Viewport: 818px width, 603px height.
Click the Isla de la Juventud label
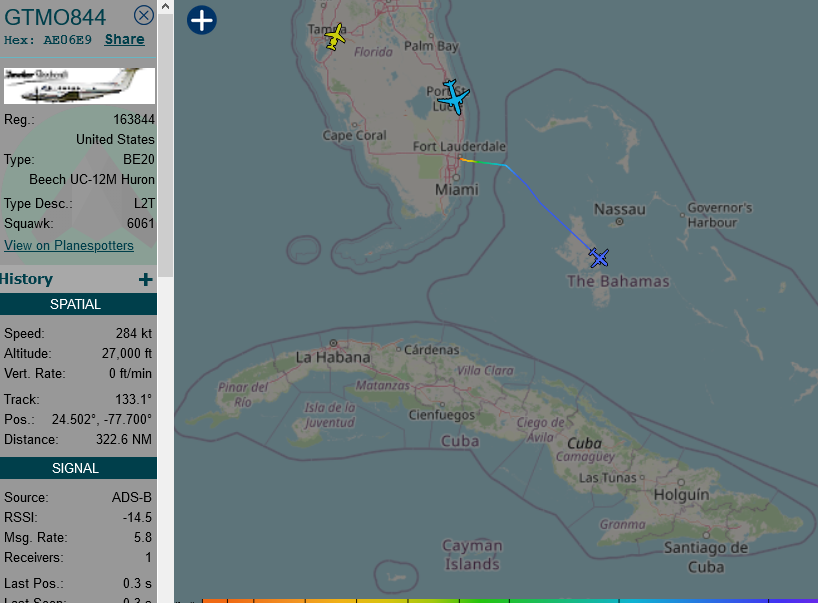(330, 415)
